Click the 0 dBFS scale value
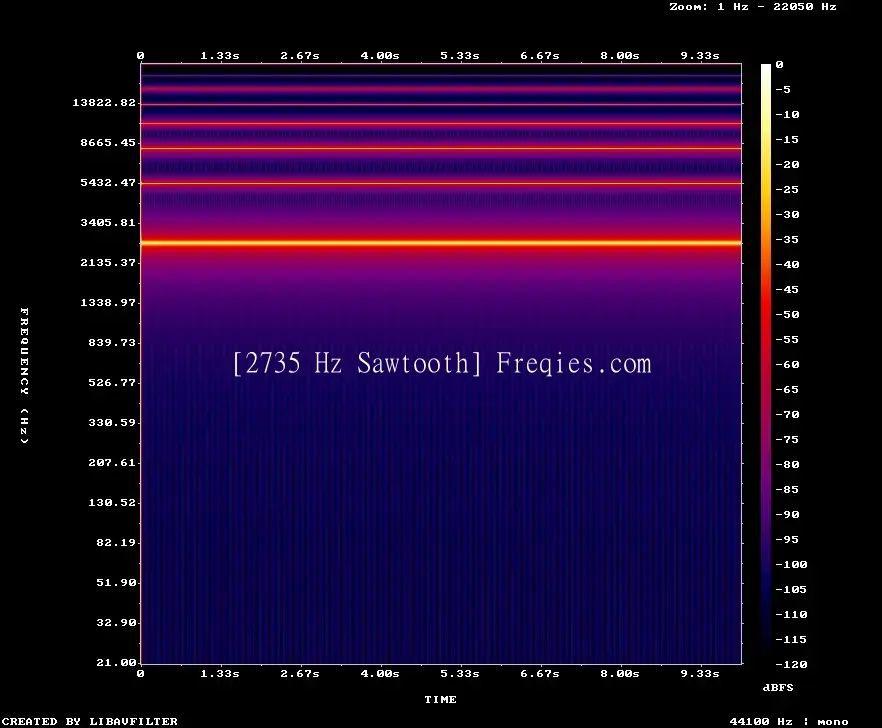882x728 pixels. coord(779,65)
